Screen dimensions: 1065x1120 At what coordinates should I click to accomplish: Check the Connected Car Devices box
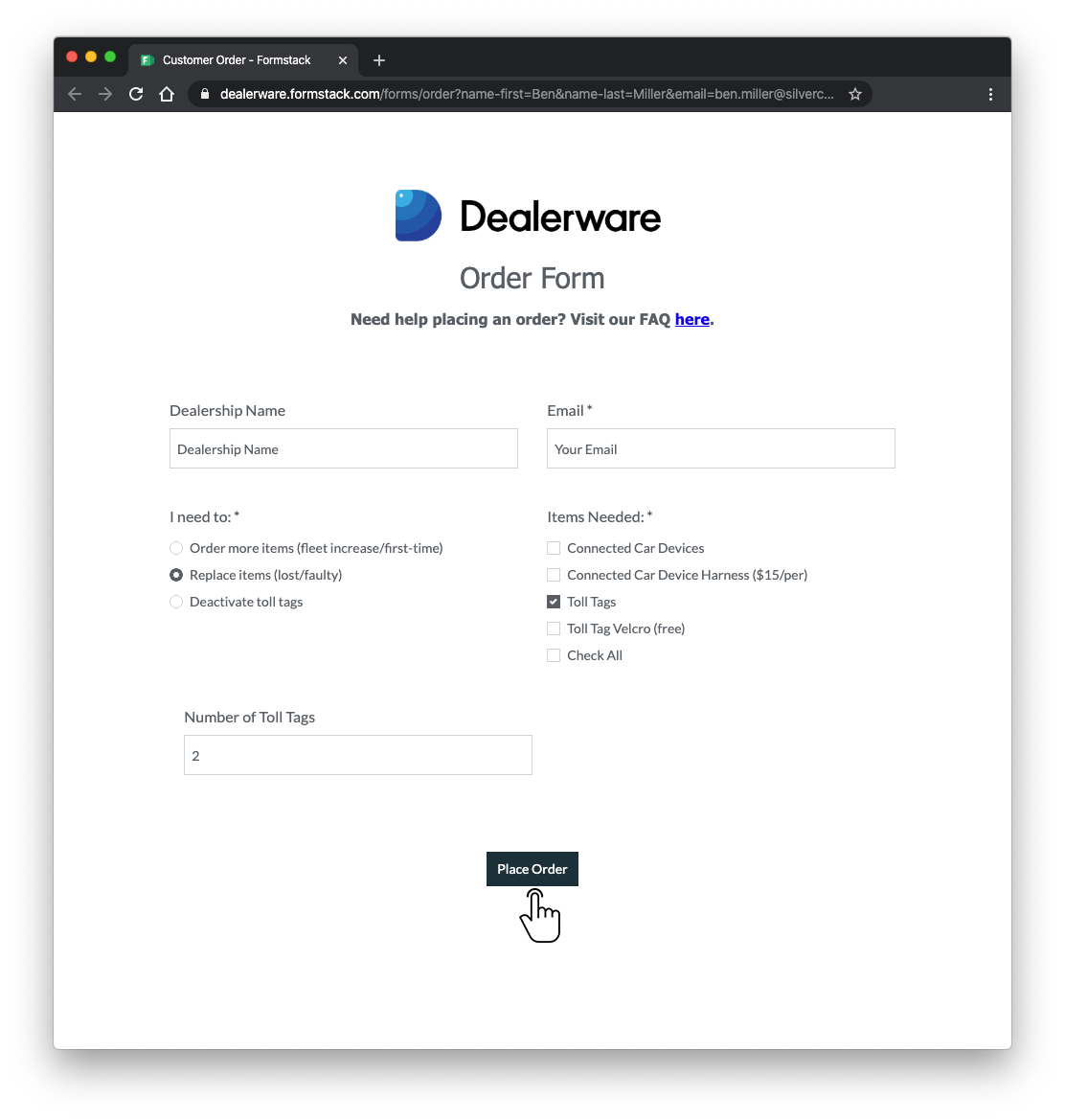pos(554,548)
